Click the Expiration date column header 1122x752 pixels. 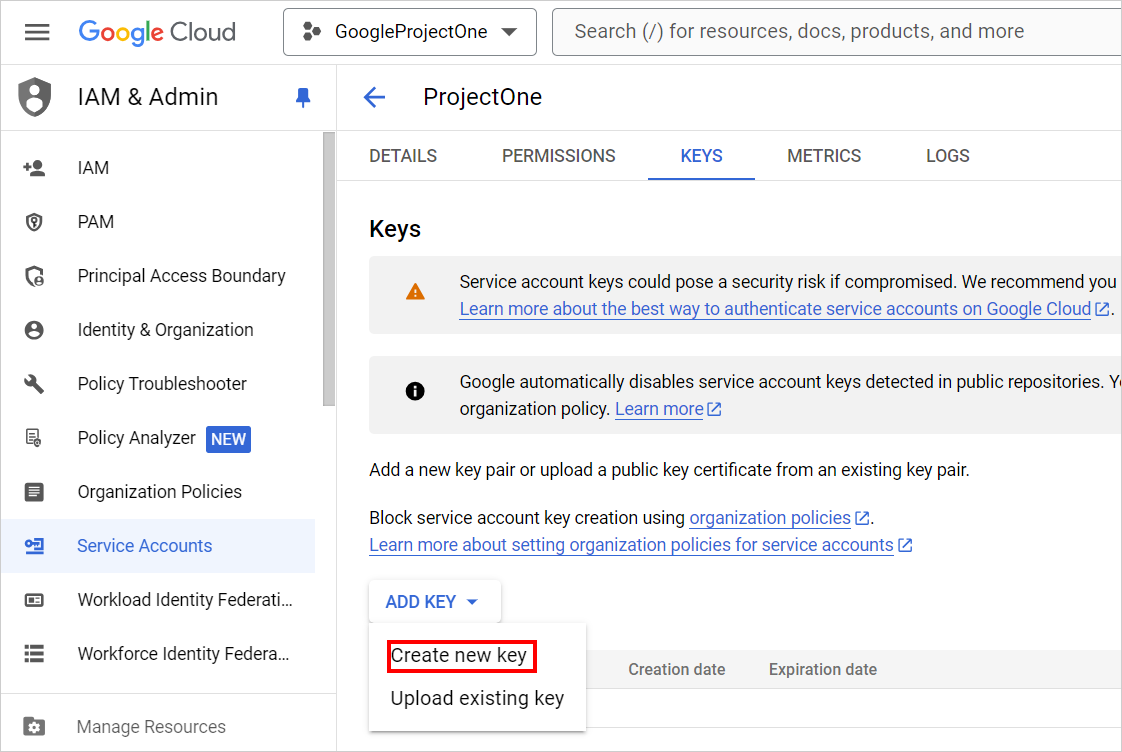pyautogui.click(x=823, y=670)
